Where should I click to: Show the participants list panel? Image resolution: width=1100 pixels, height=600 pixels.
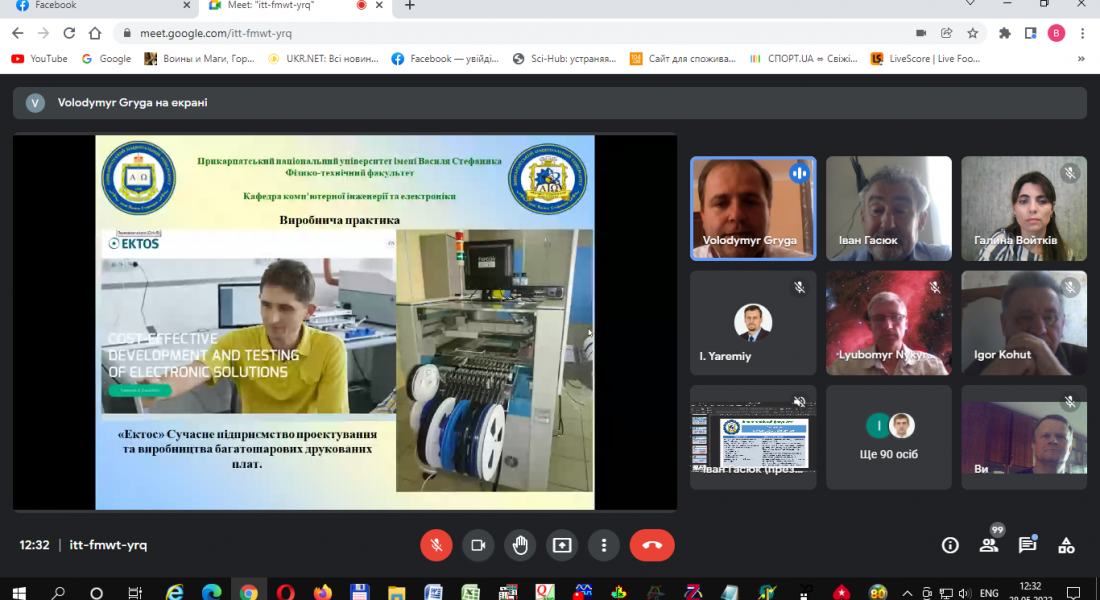point(988,545)
